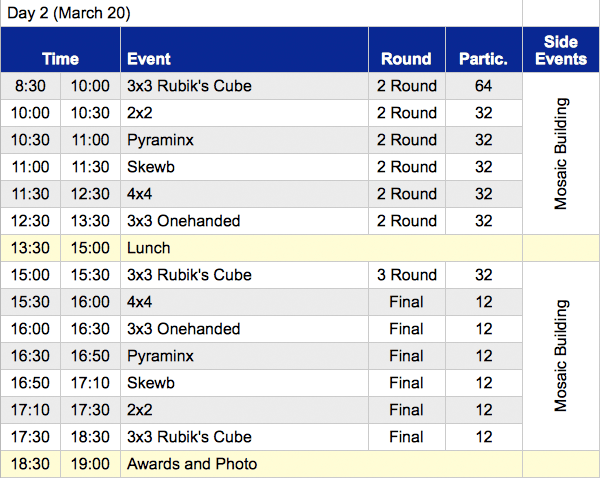This screenshot has width=600, height=478.
Task: Click the 3 Round cell
Action: coord(406,275)
